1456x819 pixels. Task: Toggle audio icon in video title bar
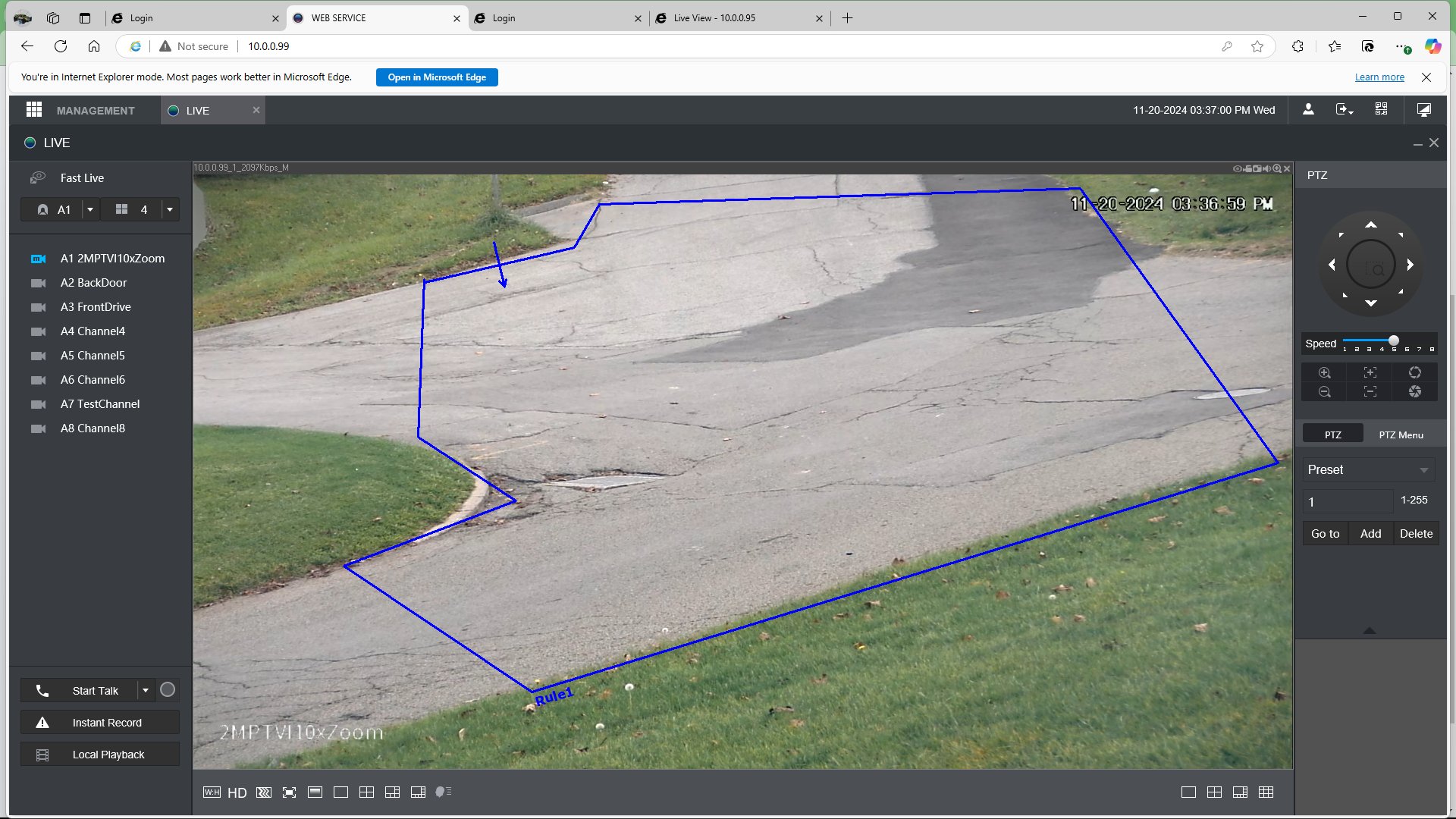1267,168
